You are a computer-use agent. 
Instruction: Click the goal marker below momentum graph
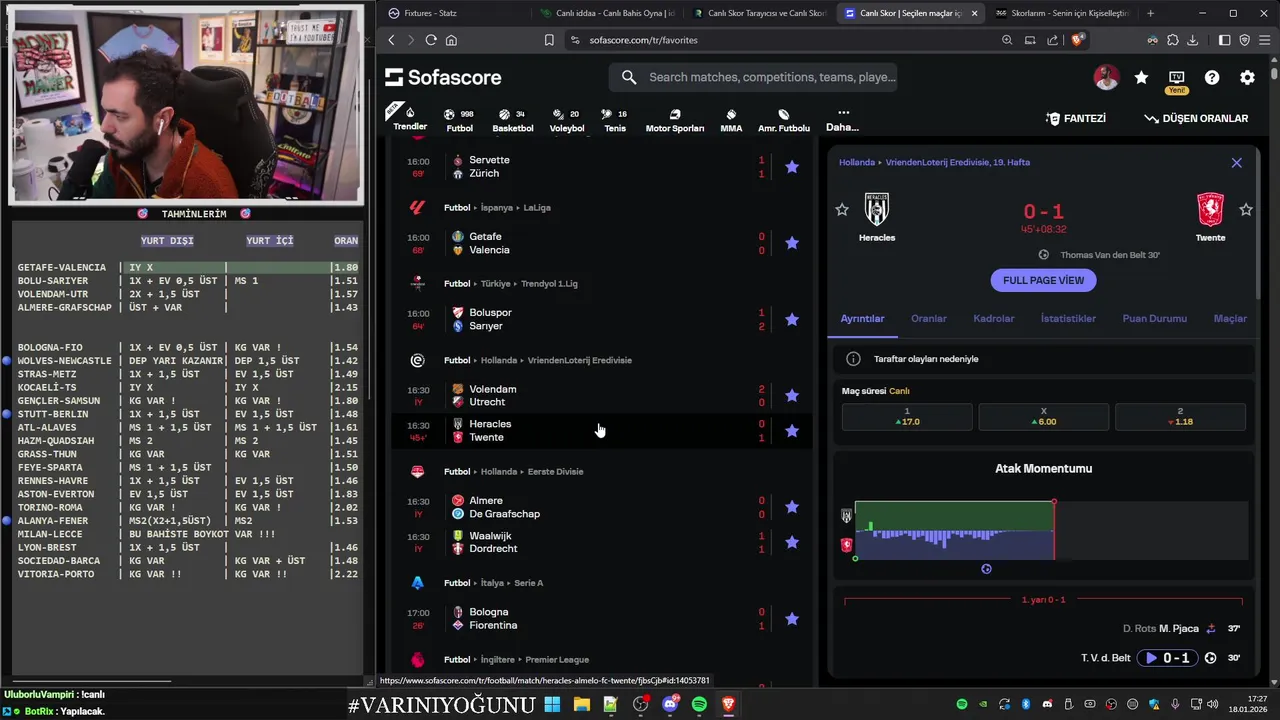(x=986, y=569)
